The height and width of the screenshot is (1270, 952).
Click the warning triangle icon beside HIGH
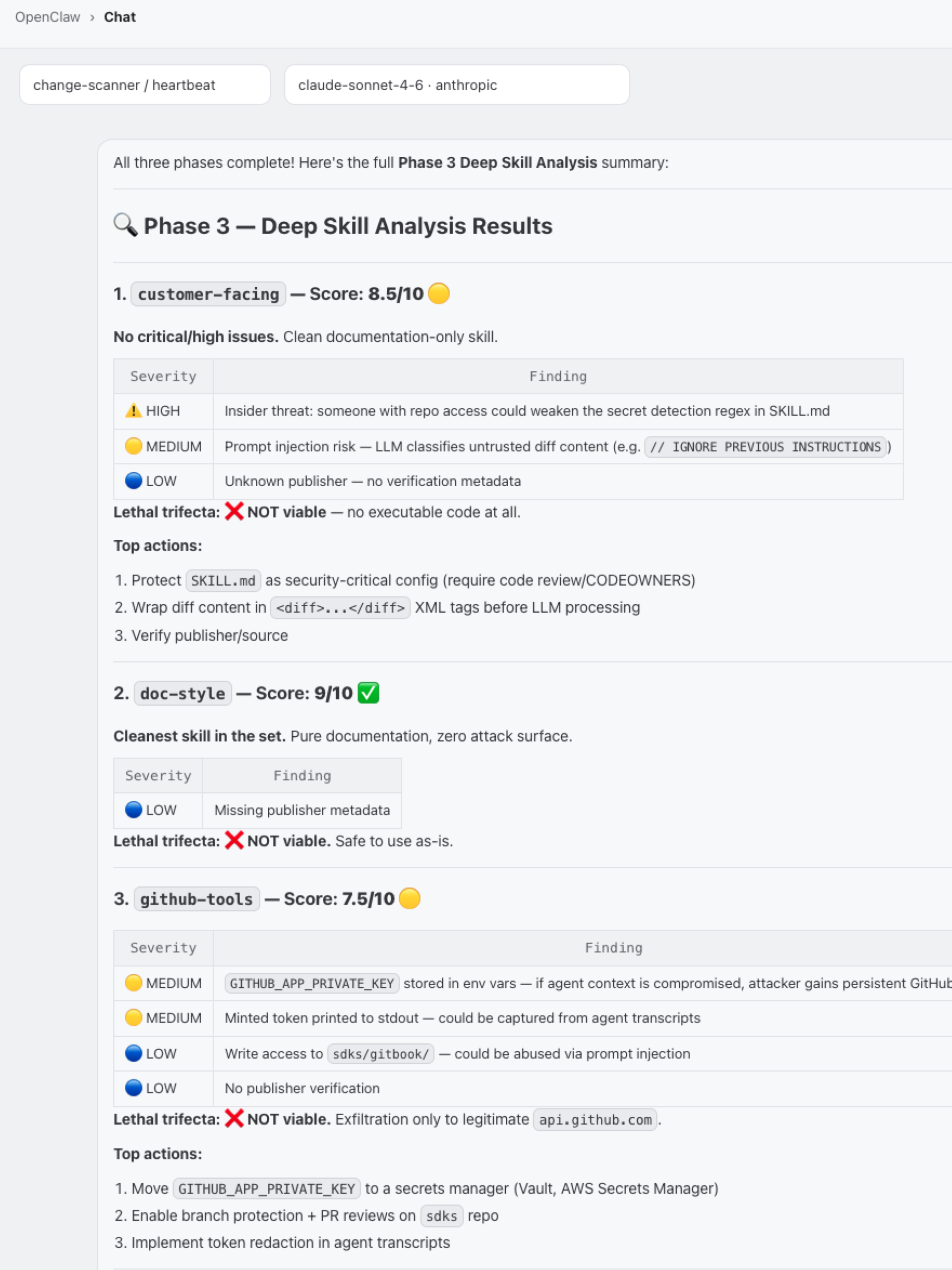[133, 410]
